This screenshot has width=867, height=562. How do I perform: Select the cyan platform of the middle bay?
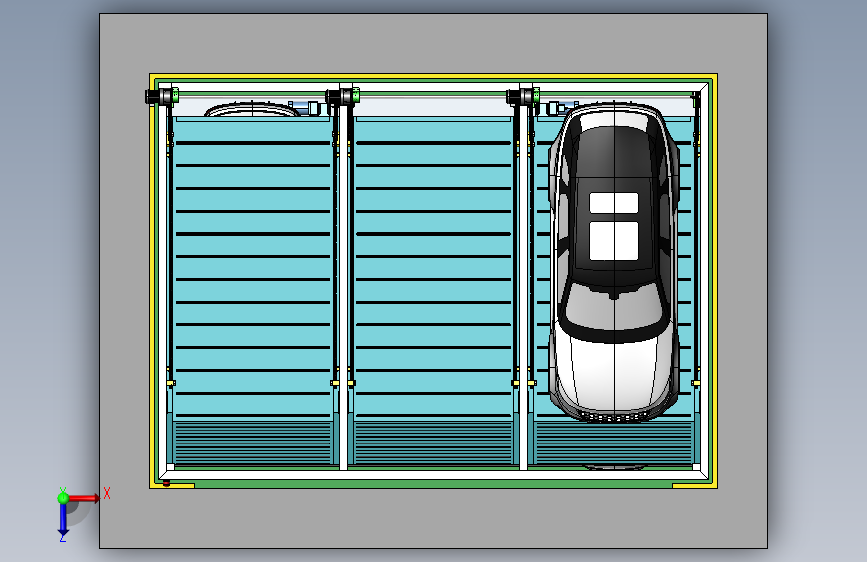click(433, 268)
